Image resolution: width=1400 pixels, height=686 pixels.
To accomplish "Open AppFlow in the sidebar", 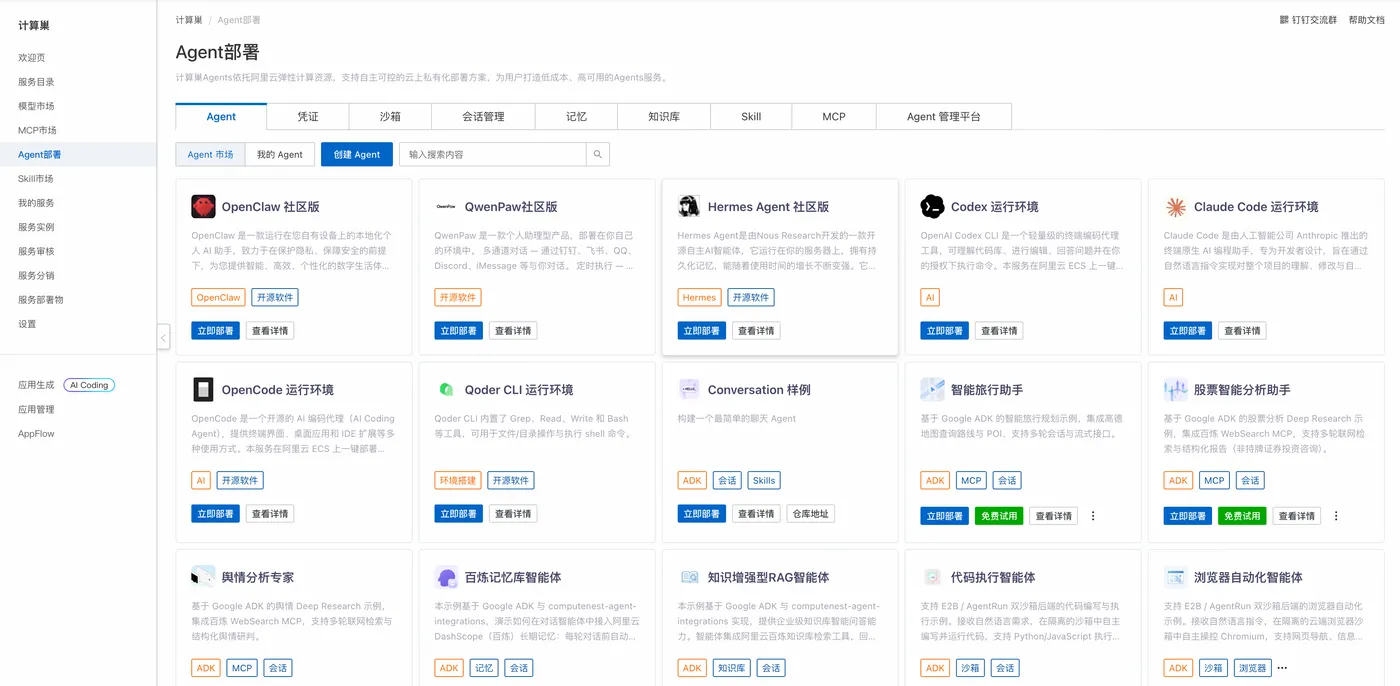I will pos(36,434).
